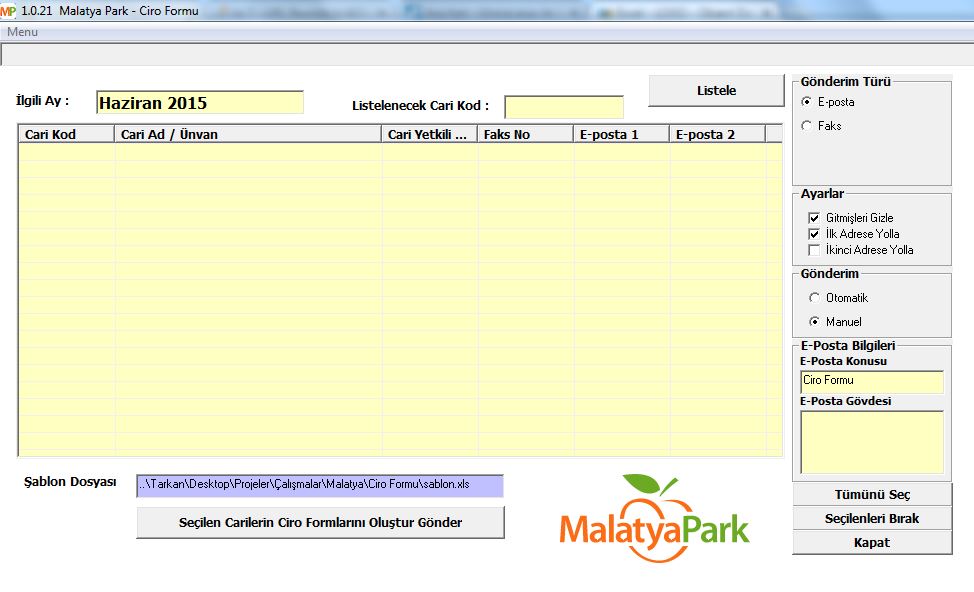
Task: Select Otomatik sending mode
Action: coord(814,298)
